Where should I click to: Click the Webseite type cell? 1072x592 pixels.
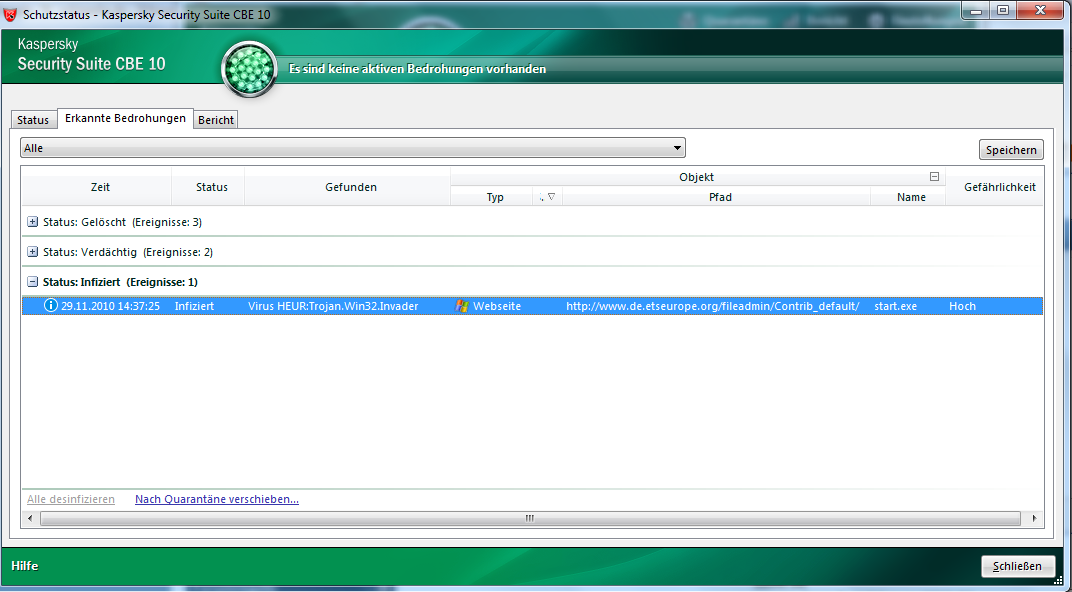click(497, 306)
